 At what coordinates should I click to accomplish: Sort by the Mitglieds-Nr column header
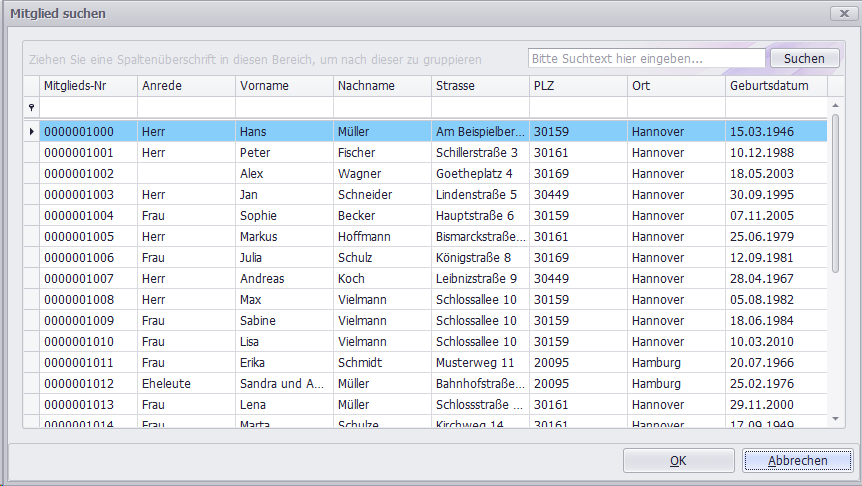(87, 86)
